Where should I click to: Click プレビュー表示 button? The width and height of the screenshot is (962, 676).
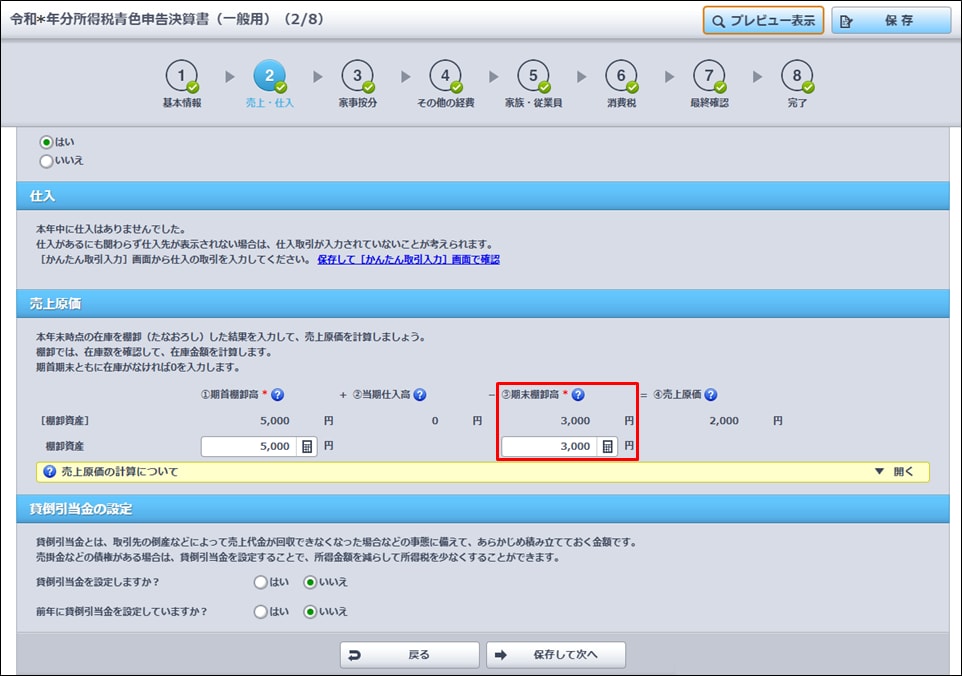(x=763, y=21)
